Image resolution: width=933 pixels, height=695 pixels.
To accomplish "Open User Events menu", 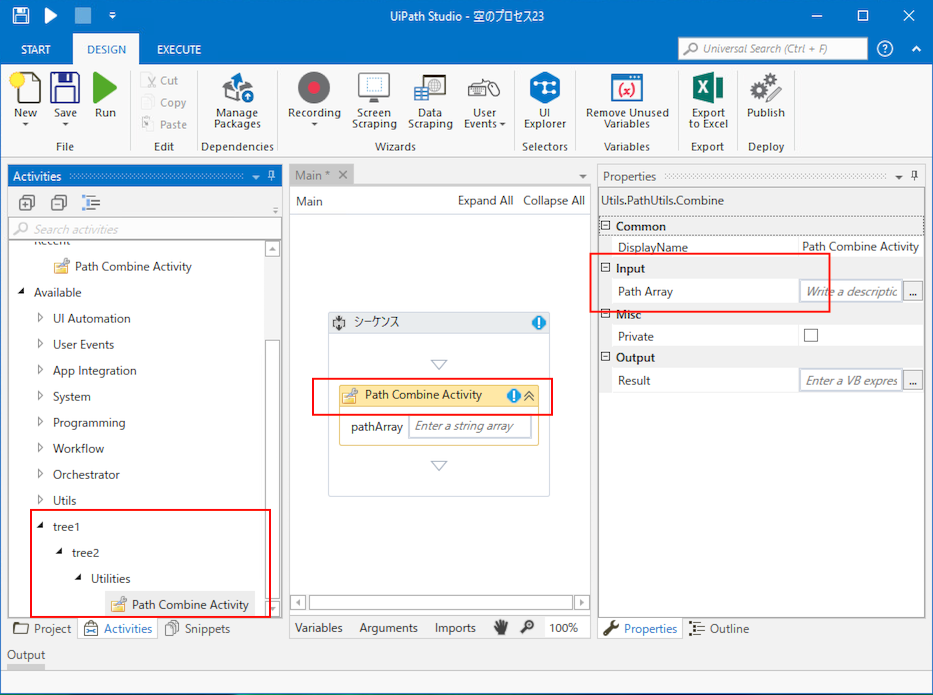I will pyautogui.click(x=484, y=101).
